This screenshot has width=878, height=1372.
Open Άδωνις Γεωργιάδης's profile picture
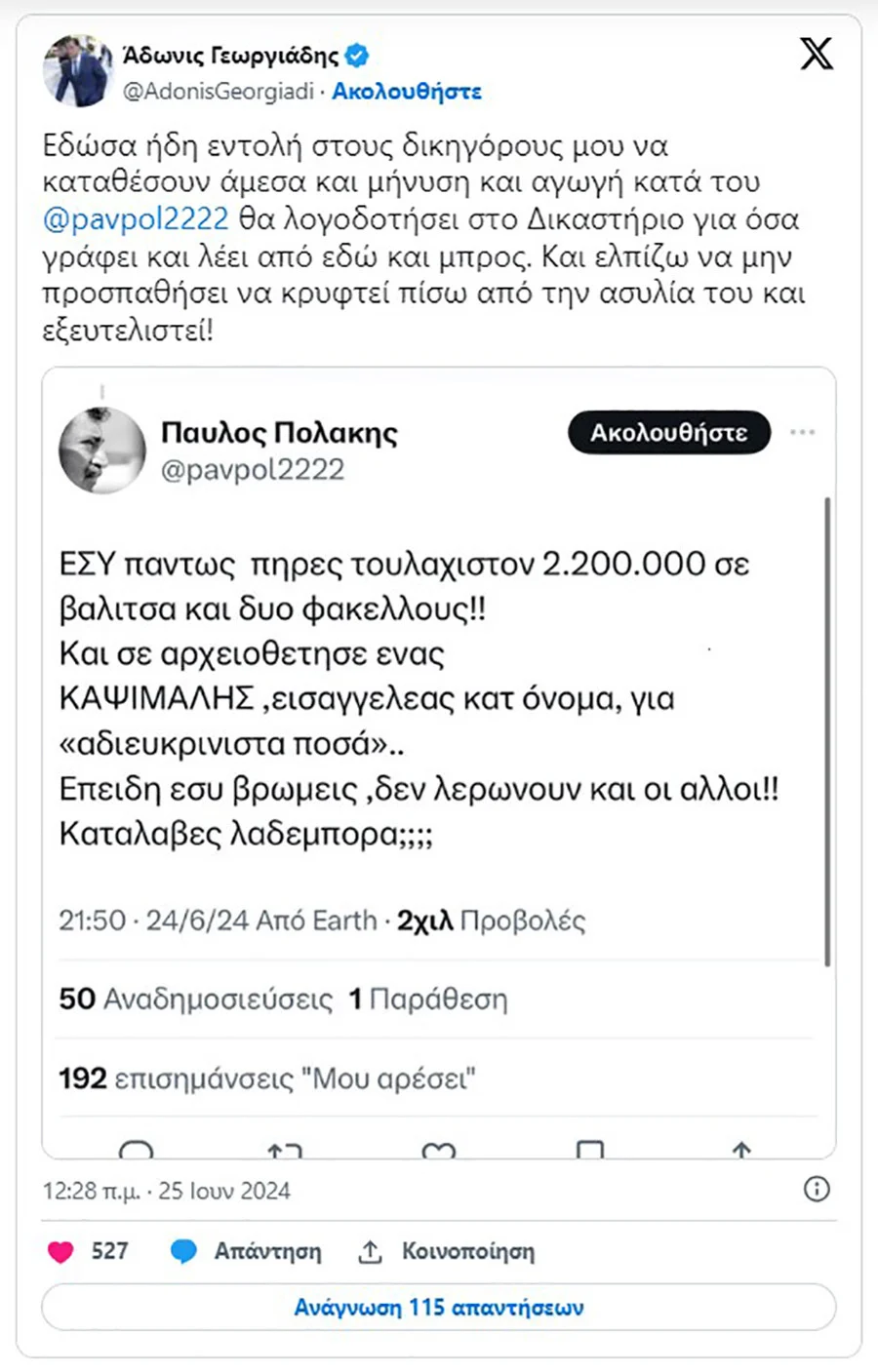78,70
